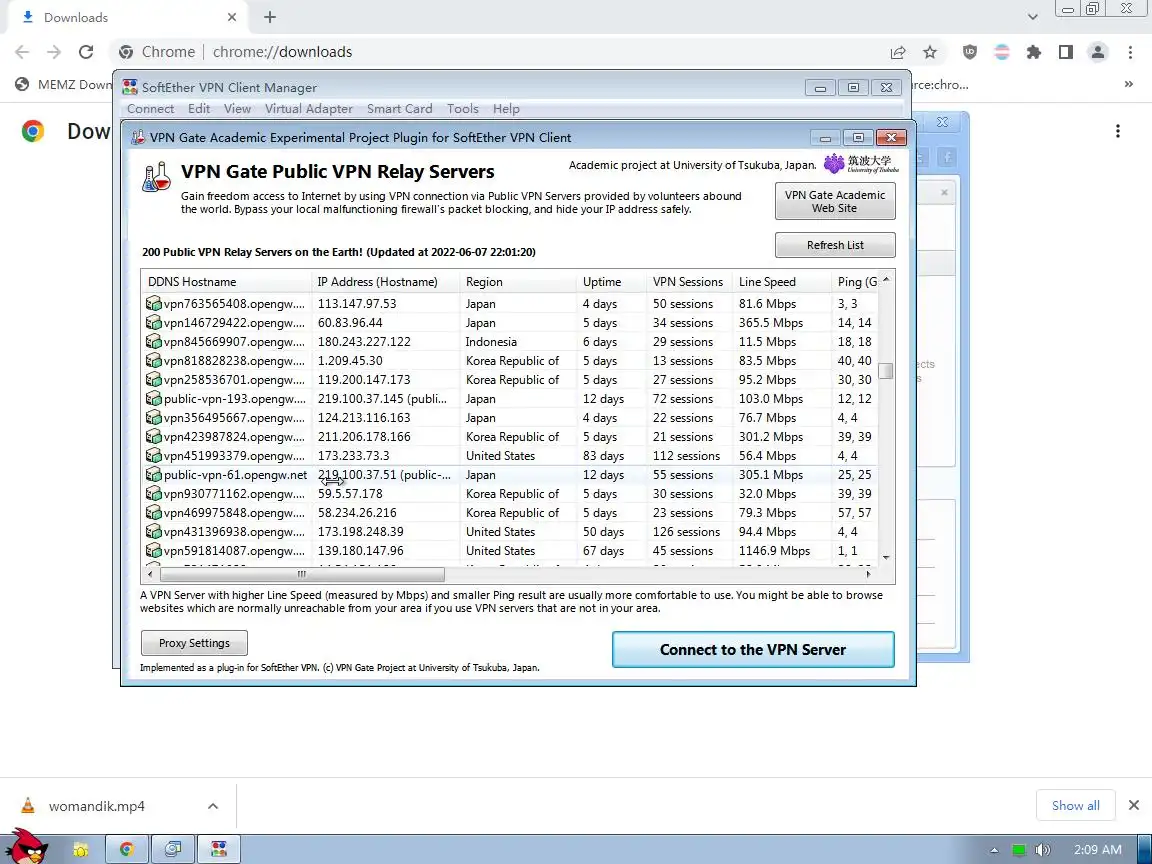
Task: Show hidden system tray icons arrow
Action: point(994,850)
